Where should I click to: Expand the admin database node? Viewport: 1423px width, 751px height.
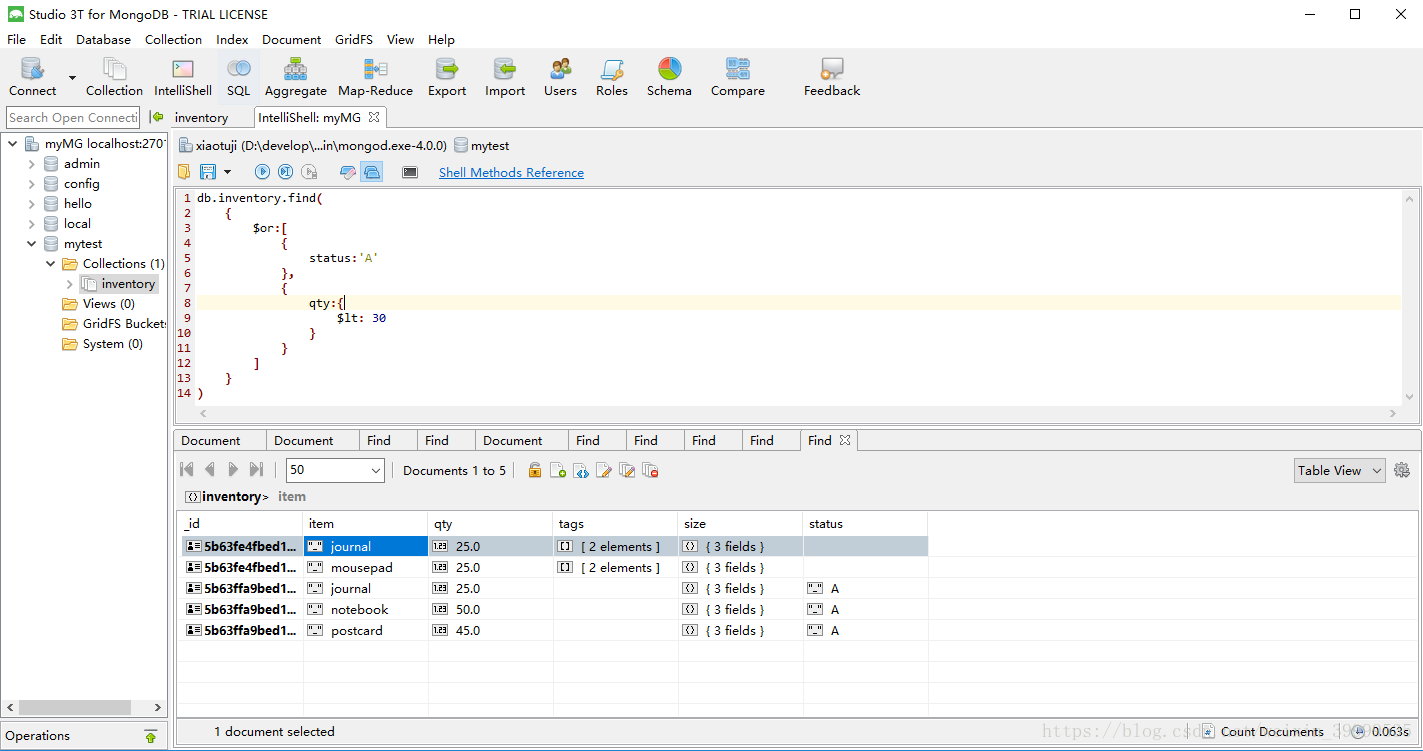click(31, 164)
